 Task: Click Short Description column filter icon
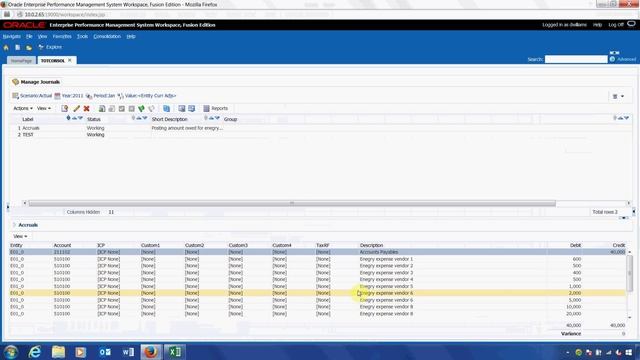(206, 118)
